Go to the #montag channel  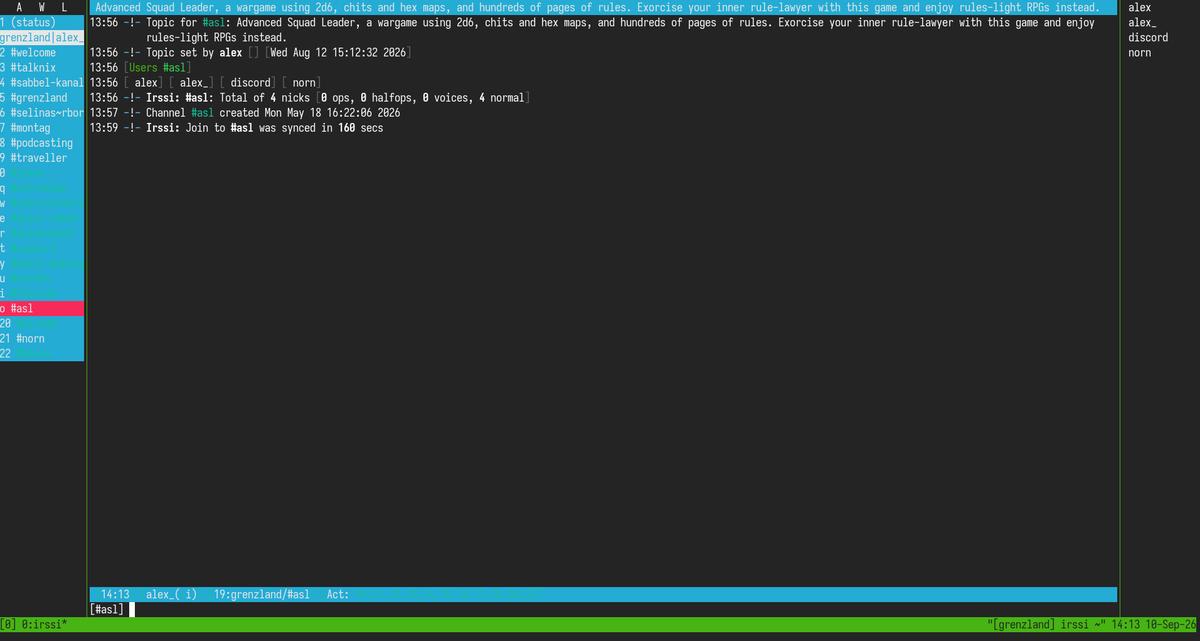pyautogui.click(x=42, y=127)
